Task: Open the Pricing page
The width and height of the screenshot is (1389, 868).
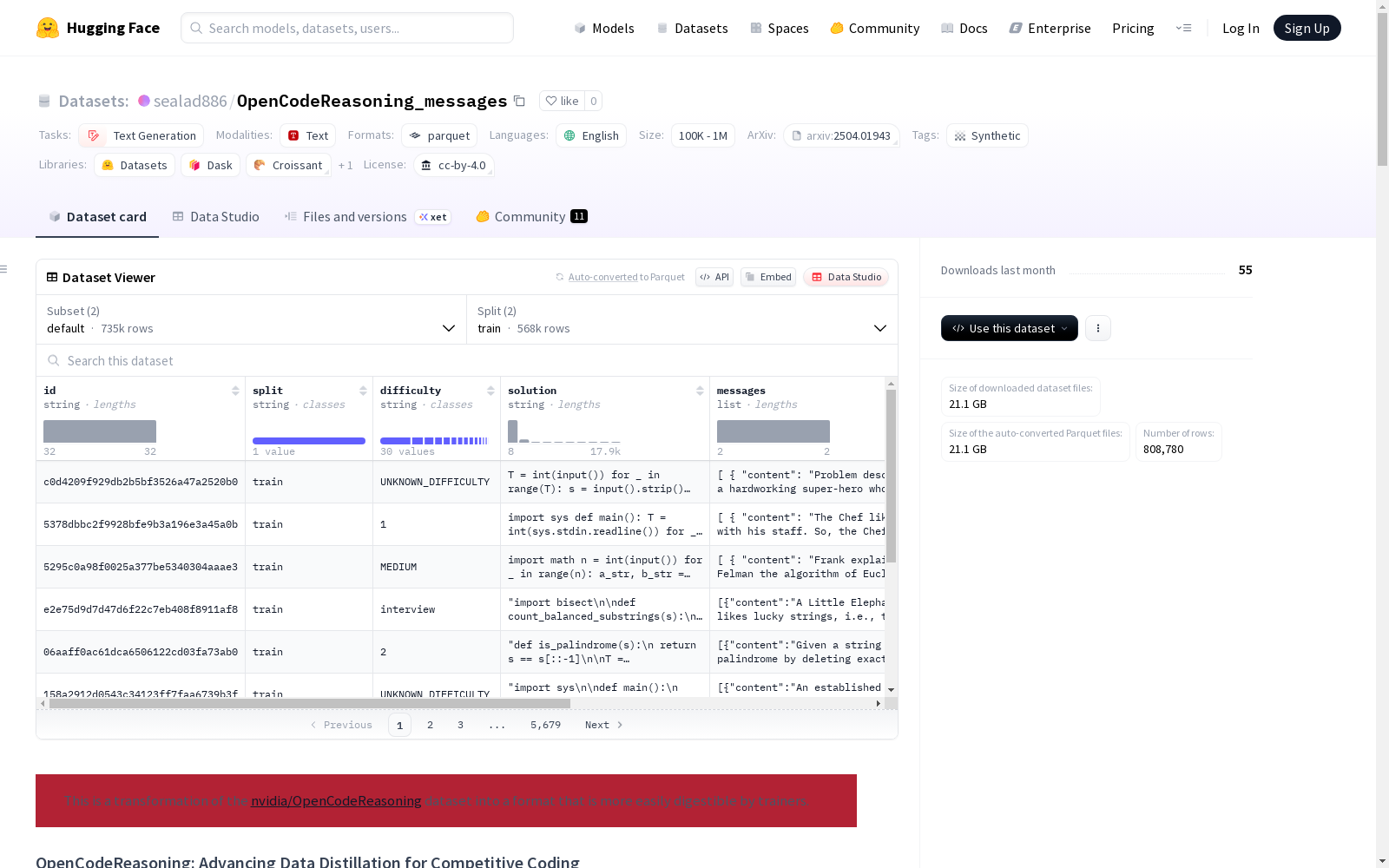Action: (x=1133, y=28)
